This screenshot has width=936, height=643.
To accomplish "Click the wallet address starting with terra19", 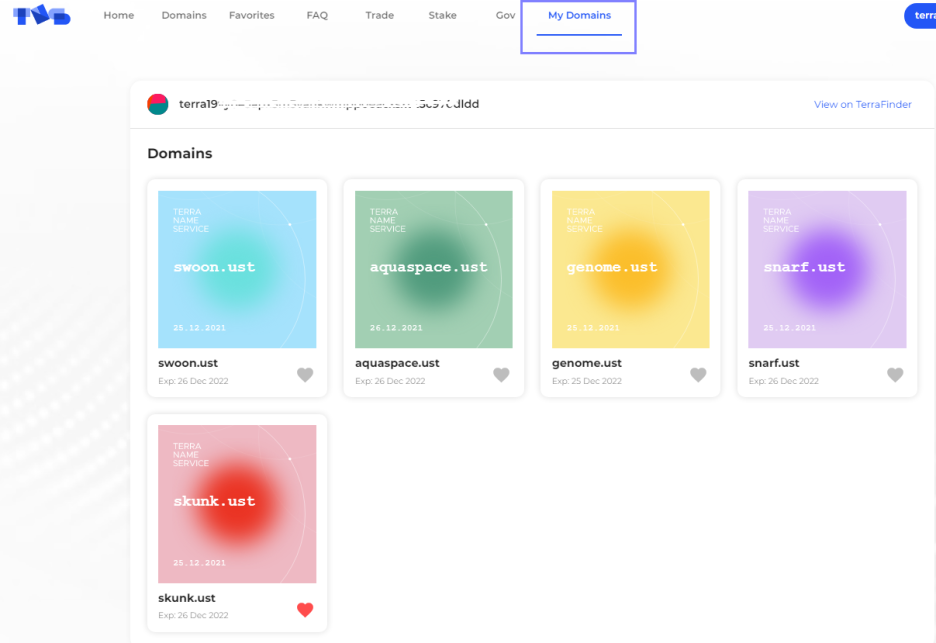I will (x=329, y=104).
